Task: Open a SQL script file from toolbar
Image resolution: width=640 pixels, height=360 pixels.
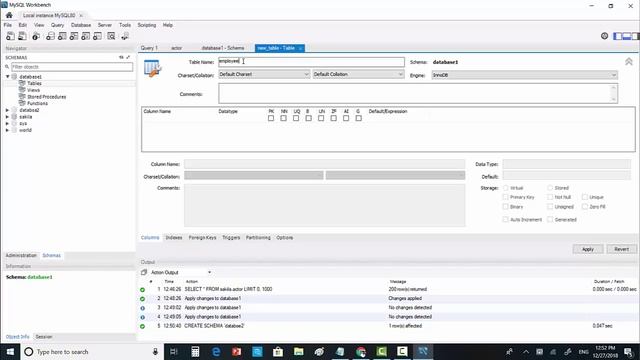Action: click(x=22, y=36)
